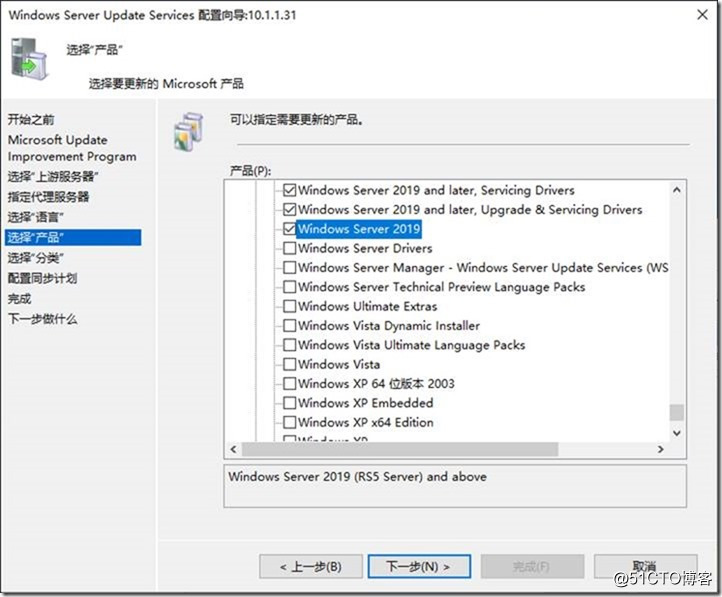Click the WSUS server wizard icon in header
This screenshot has height=597, width=722.
29,59
